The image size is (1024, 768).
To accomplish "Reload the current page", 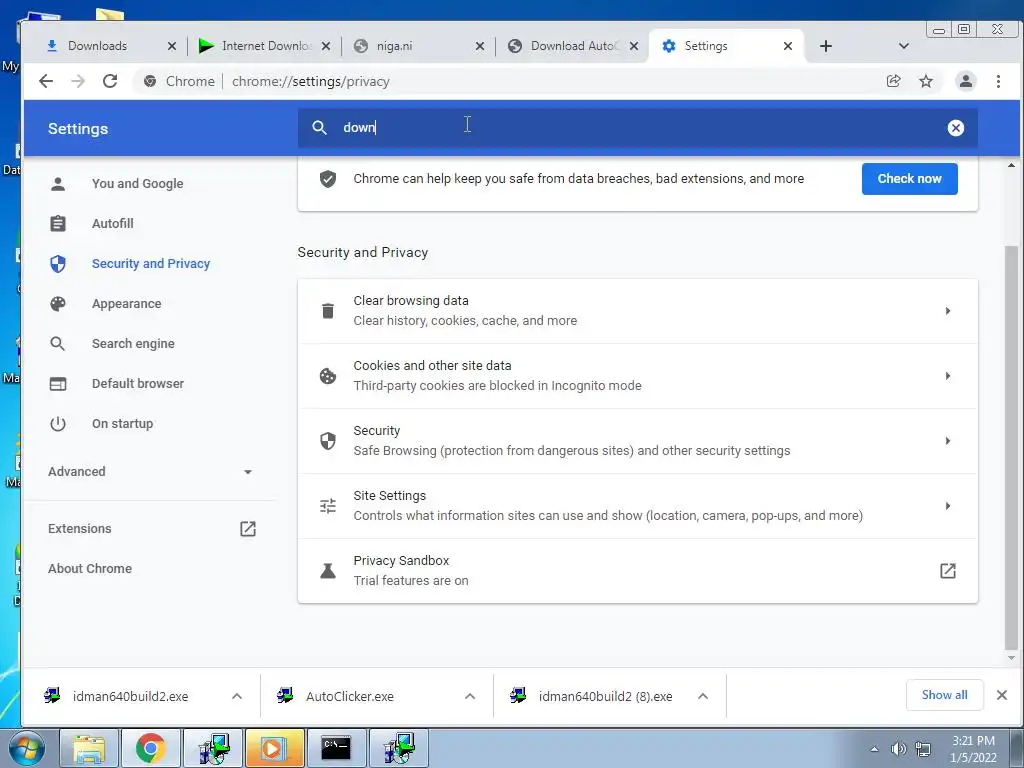I will [110, 81].
